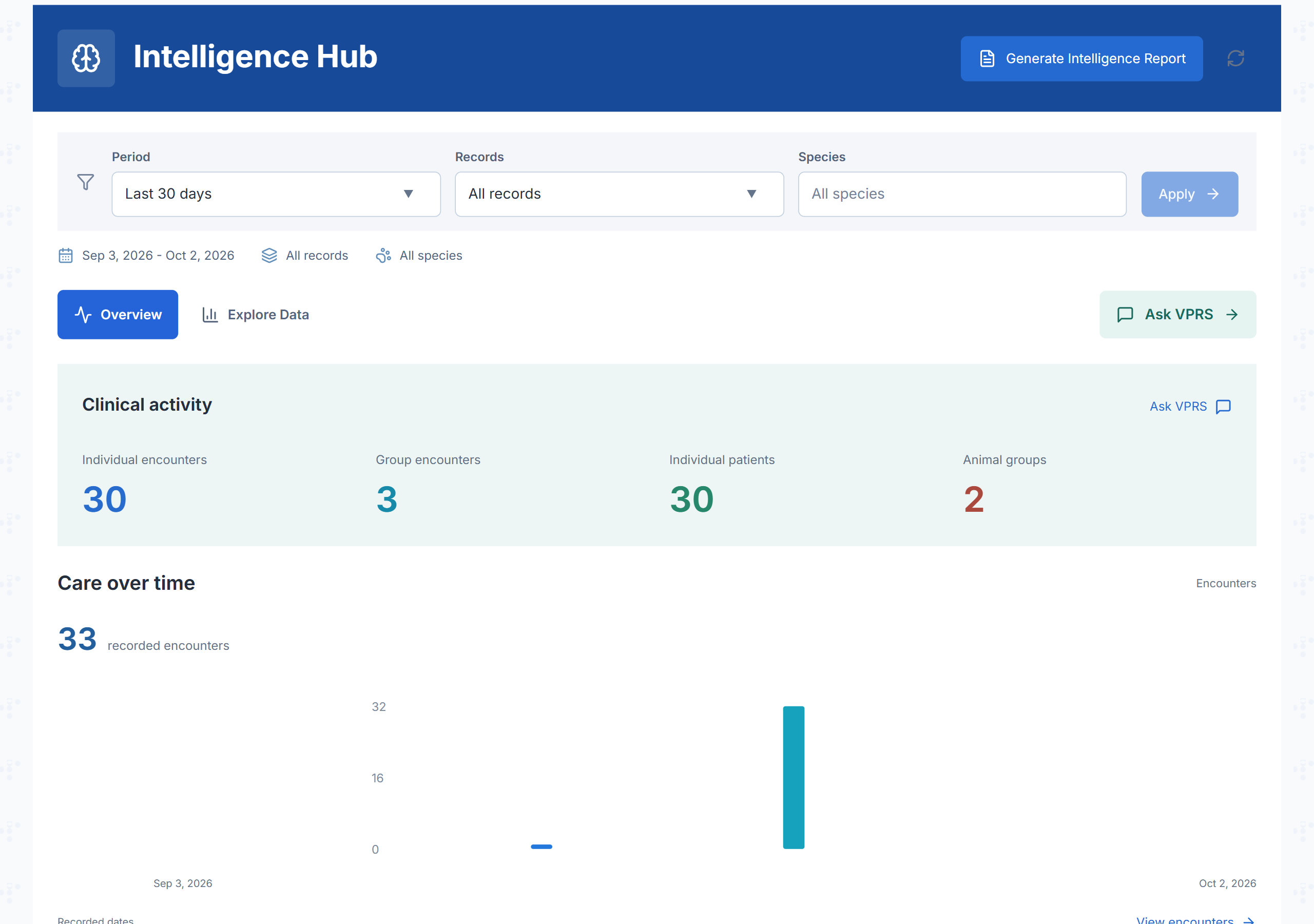Click the Animal groups value 2

(x=974, y=500)
